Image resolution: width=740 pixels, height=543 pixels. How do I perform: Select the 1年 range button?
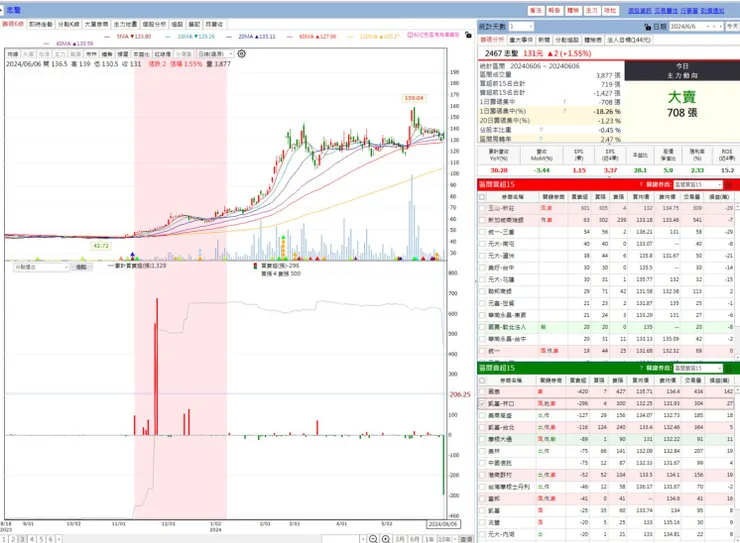click(429, 539)
